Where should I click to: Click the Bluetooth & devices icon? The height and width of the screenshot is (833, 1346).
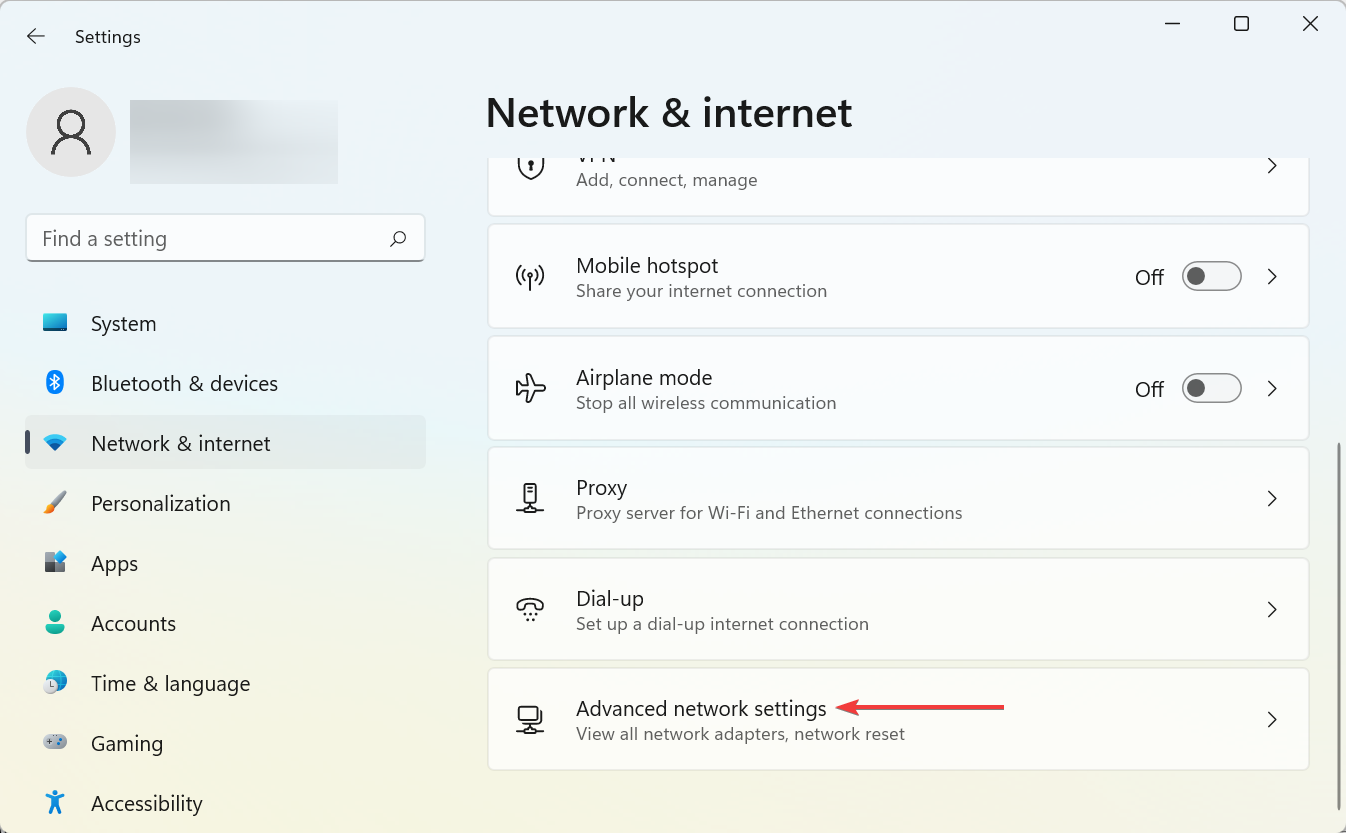[x=55, y=383]
